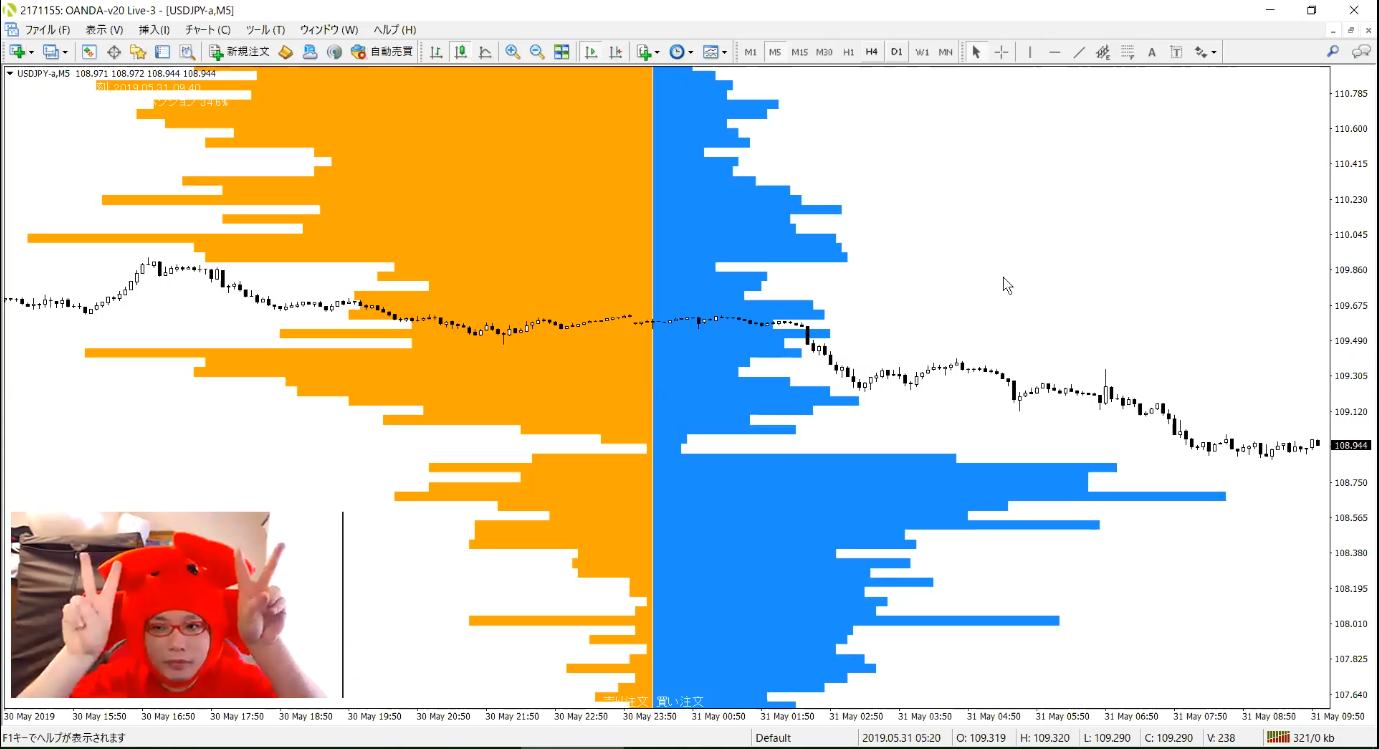The image size is (1379, 749).
Task: Select the crosshair cursor tool
Action: 1001,52
